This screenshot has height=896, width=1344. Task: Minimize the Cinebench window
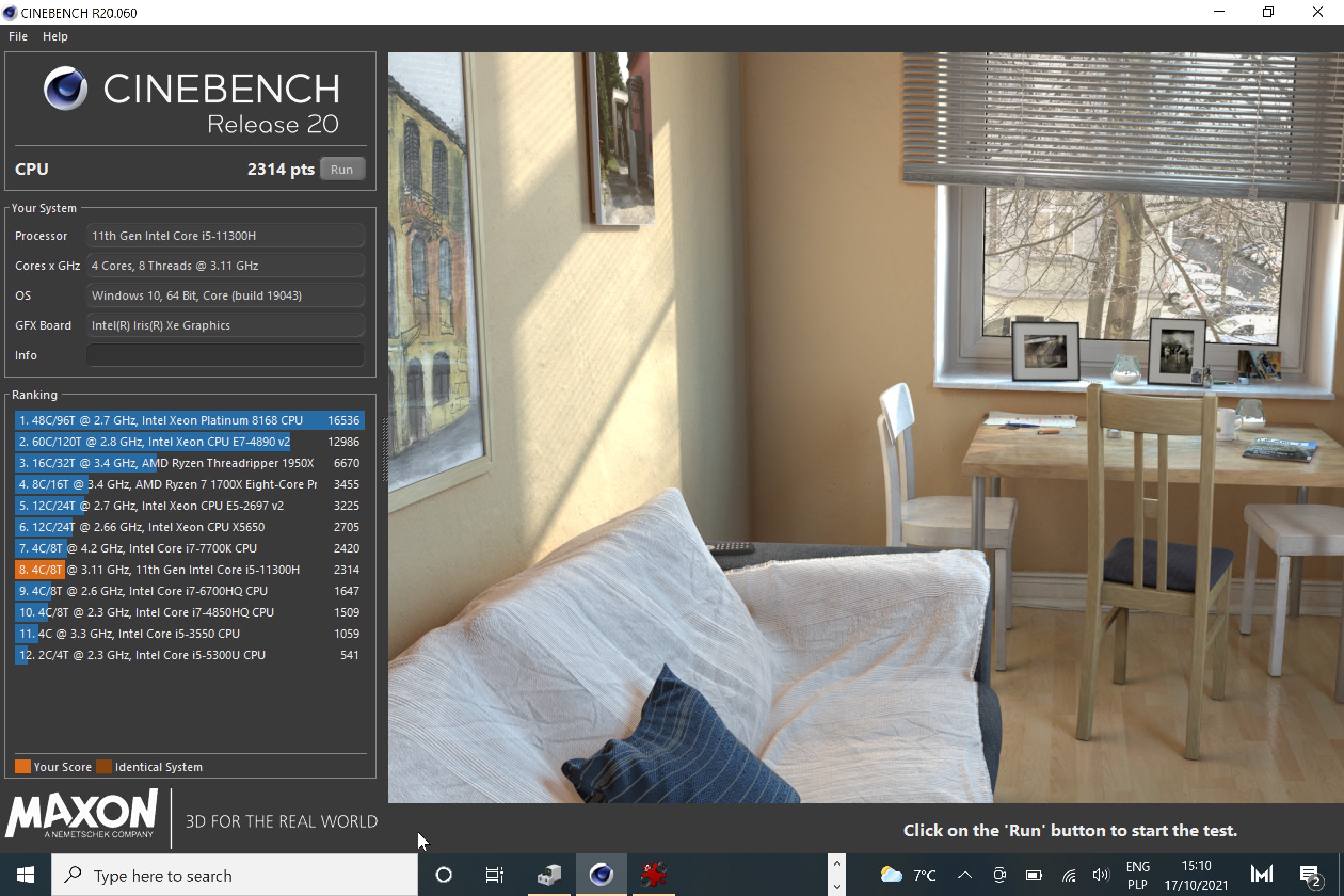click(x=1219, y=12)
